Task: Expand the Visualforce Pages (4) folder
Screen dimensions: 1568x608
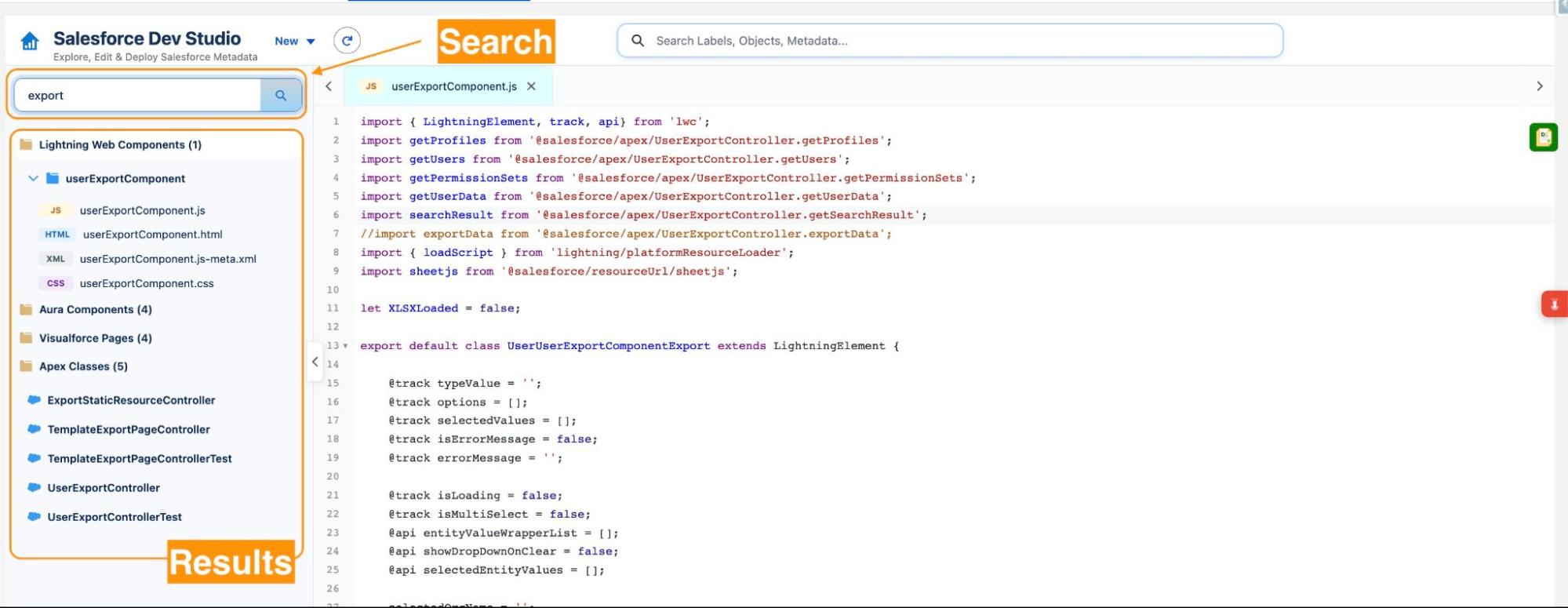Action: 95,338
